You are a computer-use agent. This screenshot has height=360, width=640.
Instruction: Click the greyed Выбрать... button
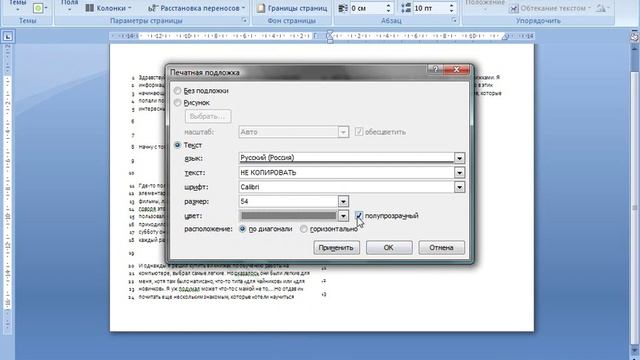click(208, 116)
